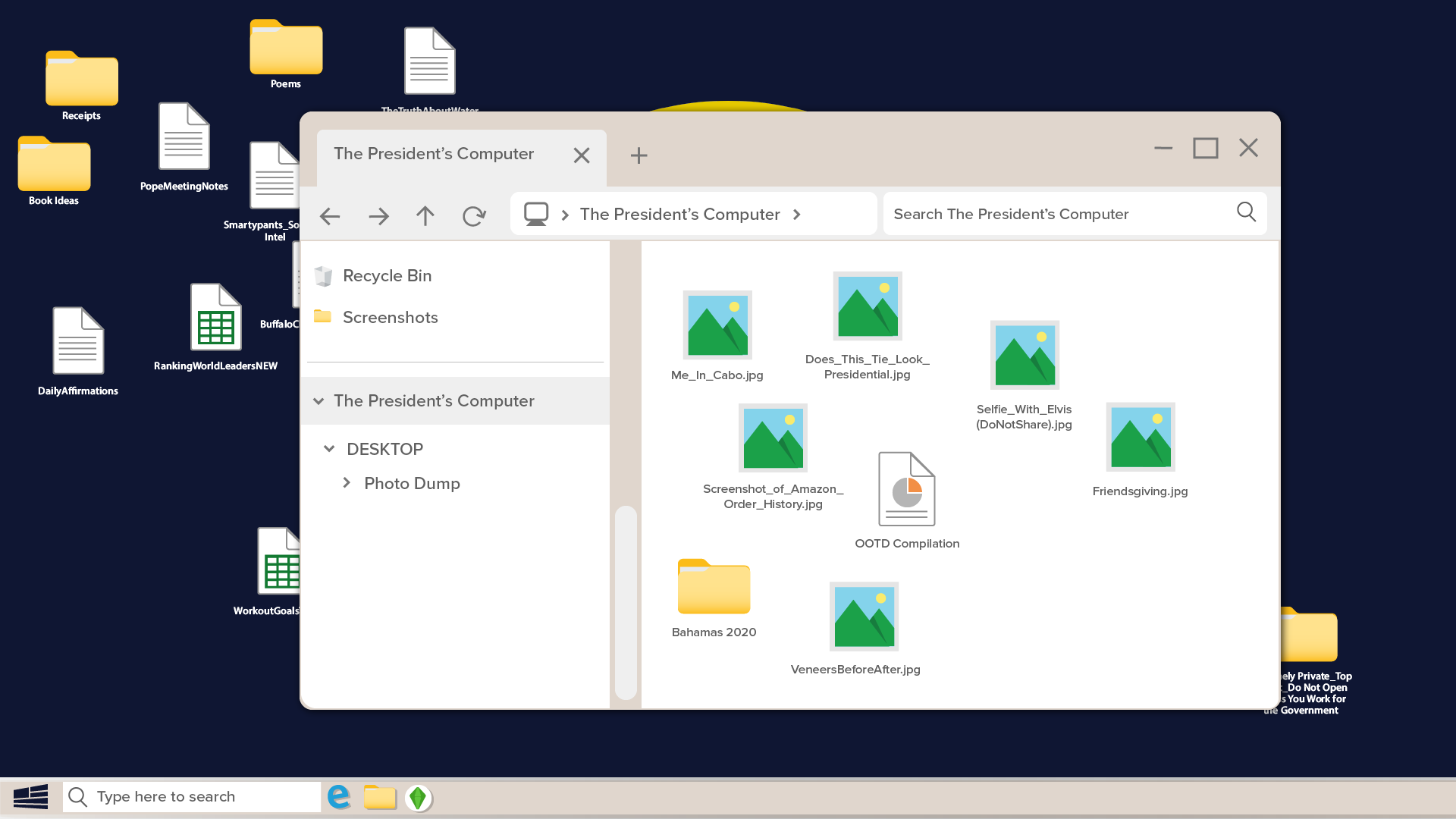Close The President's Computer tab
This screenshot has width=1456, height=819.
(x=582, y=155)
